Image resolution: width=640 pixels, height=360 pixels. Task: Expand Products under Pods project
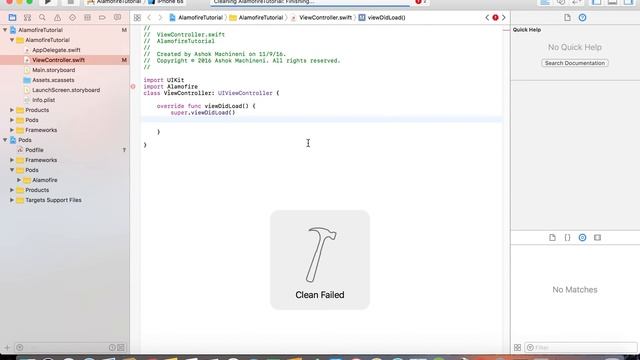[x=12, y=190]
